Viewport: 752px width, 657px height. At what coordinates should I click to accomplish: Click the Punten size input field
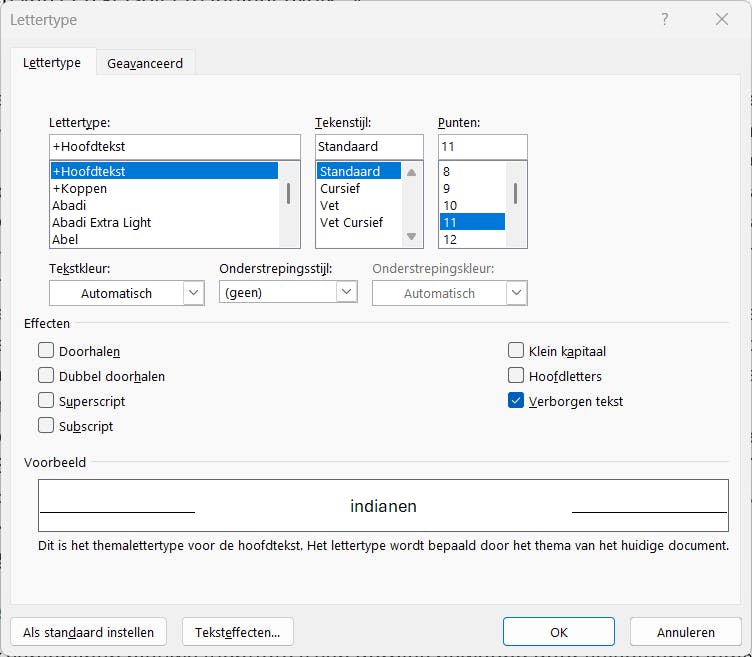point(481,146)
